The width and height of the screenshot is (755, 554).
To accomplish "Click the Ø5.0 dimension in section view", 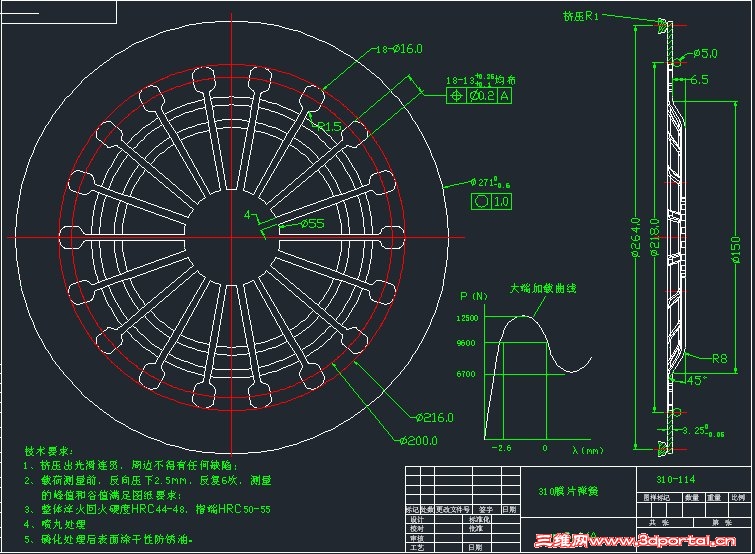I will [705, 53].
